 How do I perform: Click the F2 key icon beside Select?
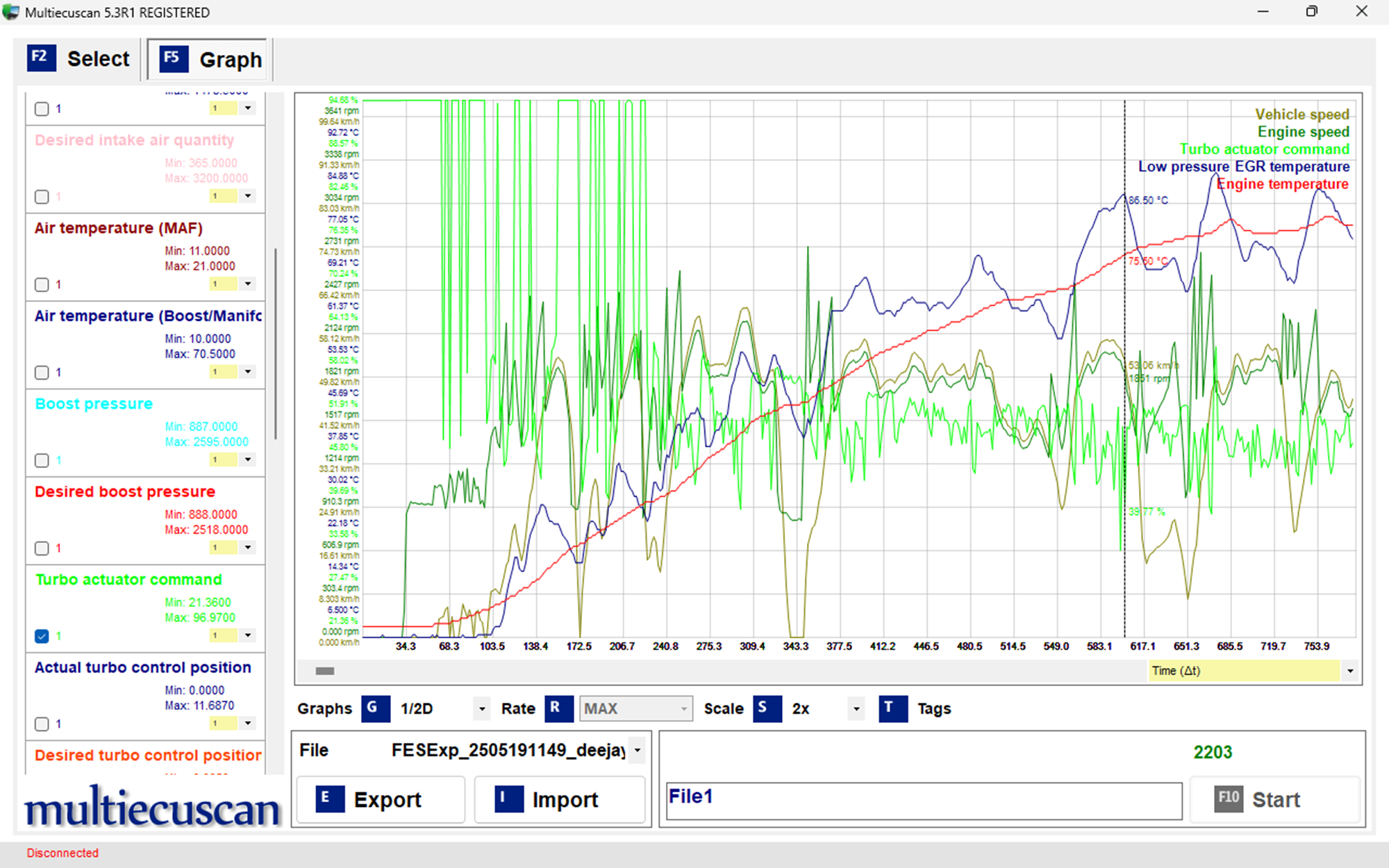click(x=41, y=58)
